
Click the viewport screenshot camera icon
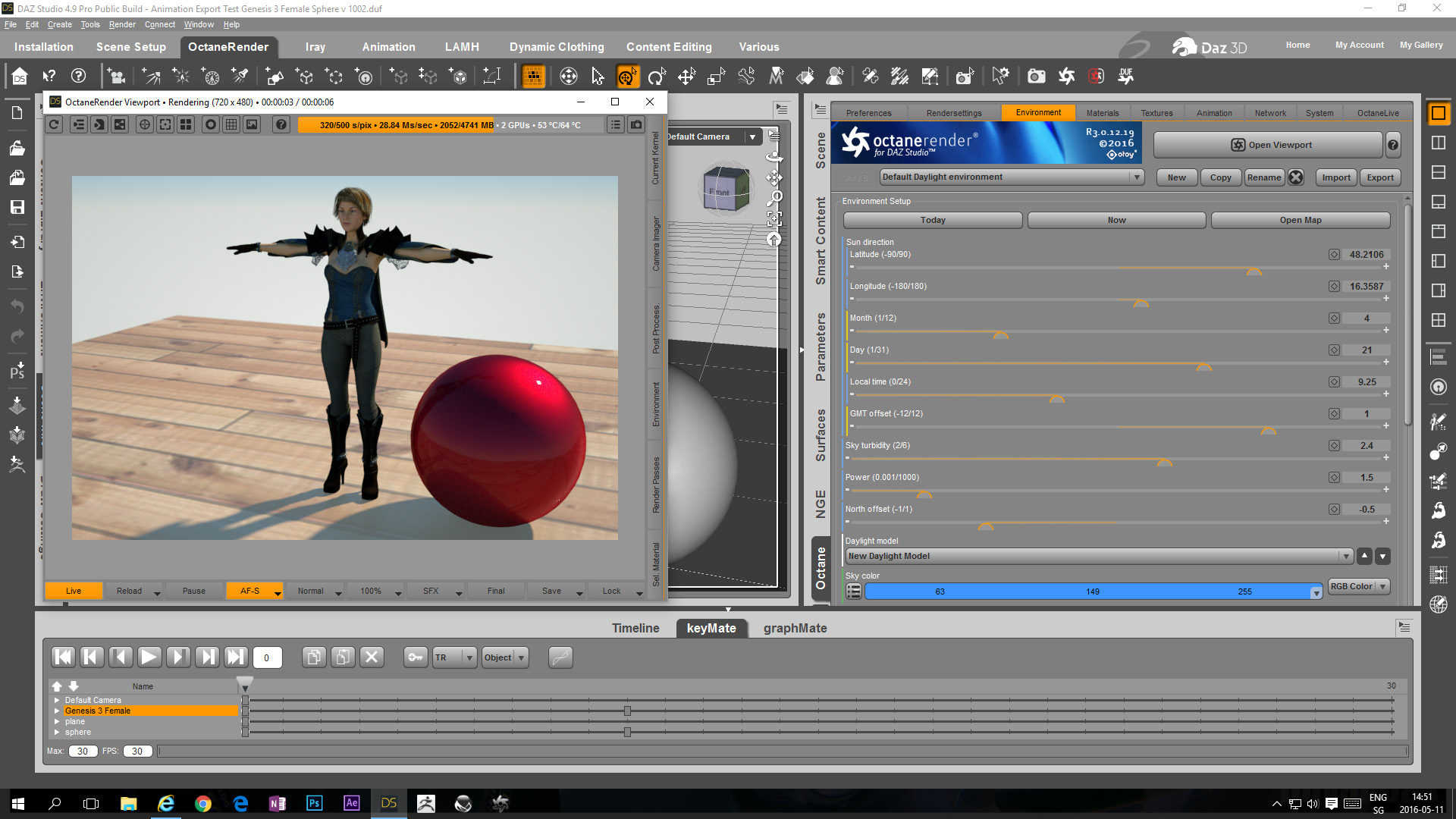636,125
